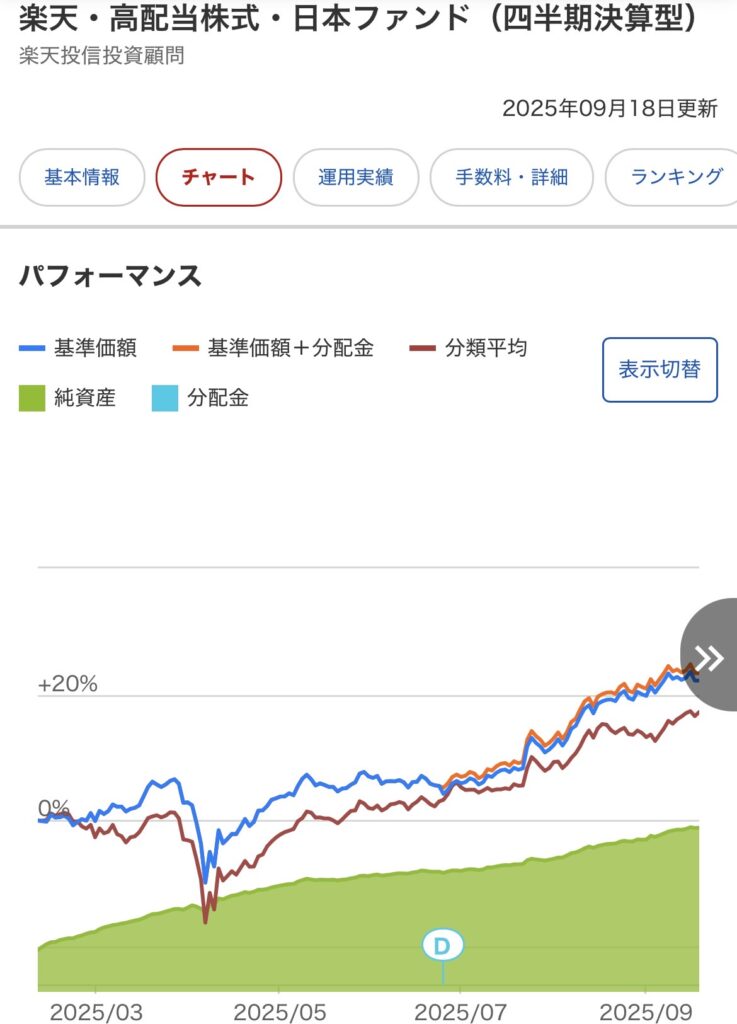This screenshot has height=1024, width=737.
Task: Click the 表示切替 button
Action: tap(659, 370)
